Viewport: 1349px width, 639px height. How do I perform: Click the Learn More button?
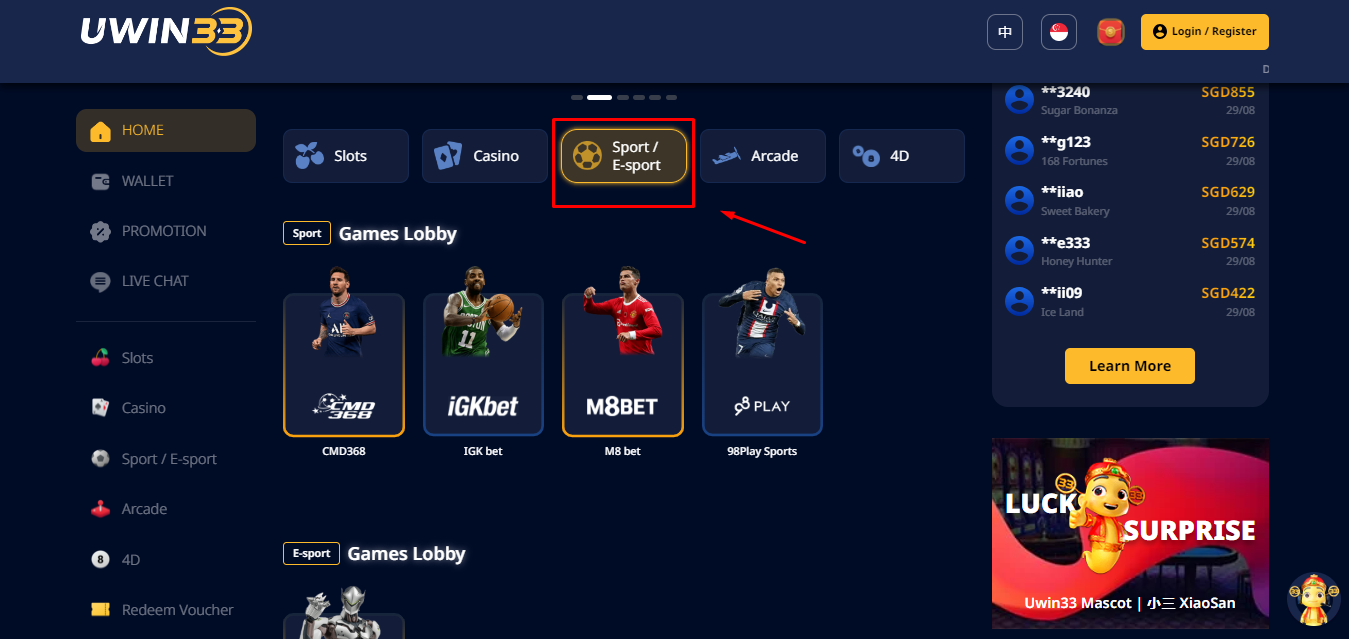[x=1130, y=366]
